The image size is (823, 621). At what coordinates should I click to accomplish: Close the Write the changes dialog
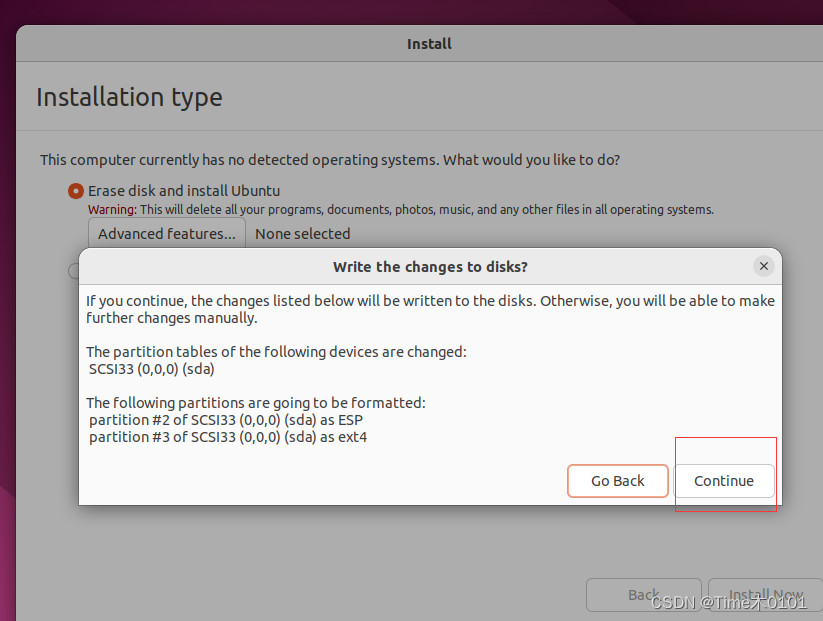point(764,266)
